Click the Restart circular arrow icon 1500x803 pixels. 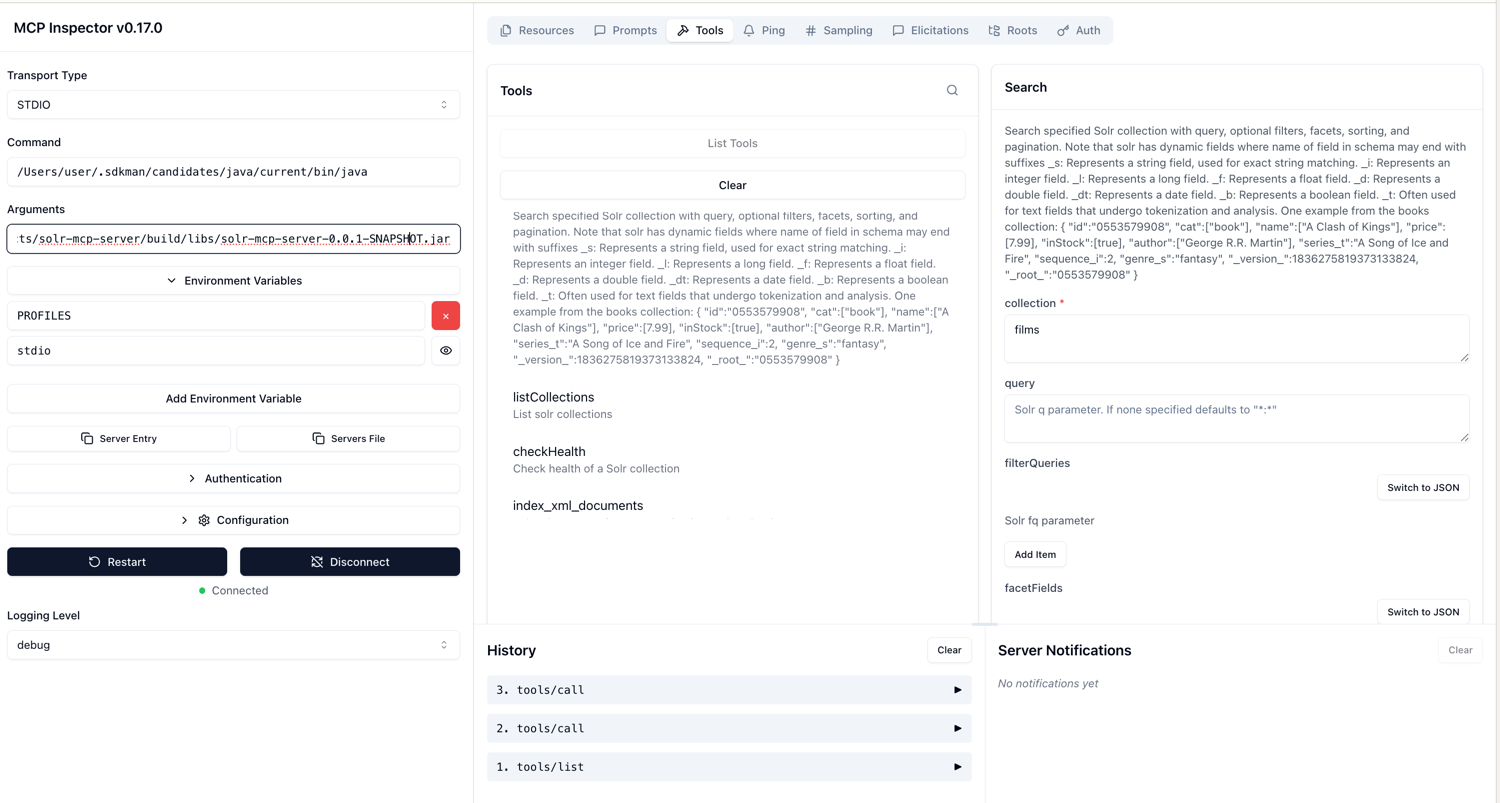tap(94, 562)
